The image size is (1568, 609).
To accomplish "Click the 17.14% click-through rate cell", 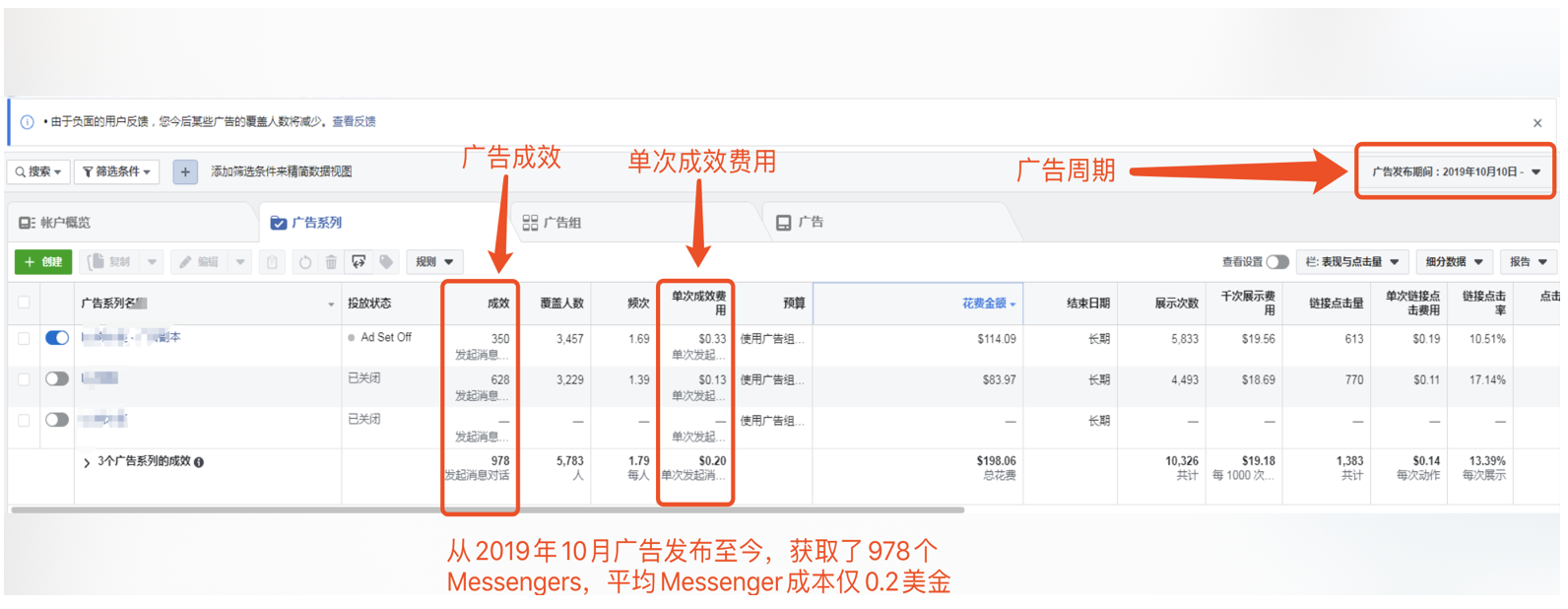I will coord(1487,379).
